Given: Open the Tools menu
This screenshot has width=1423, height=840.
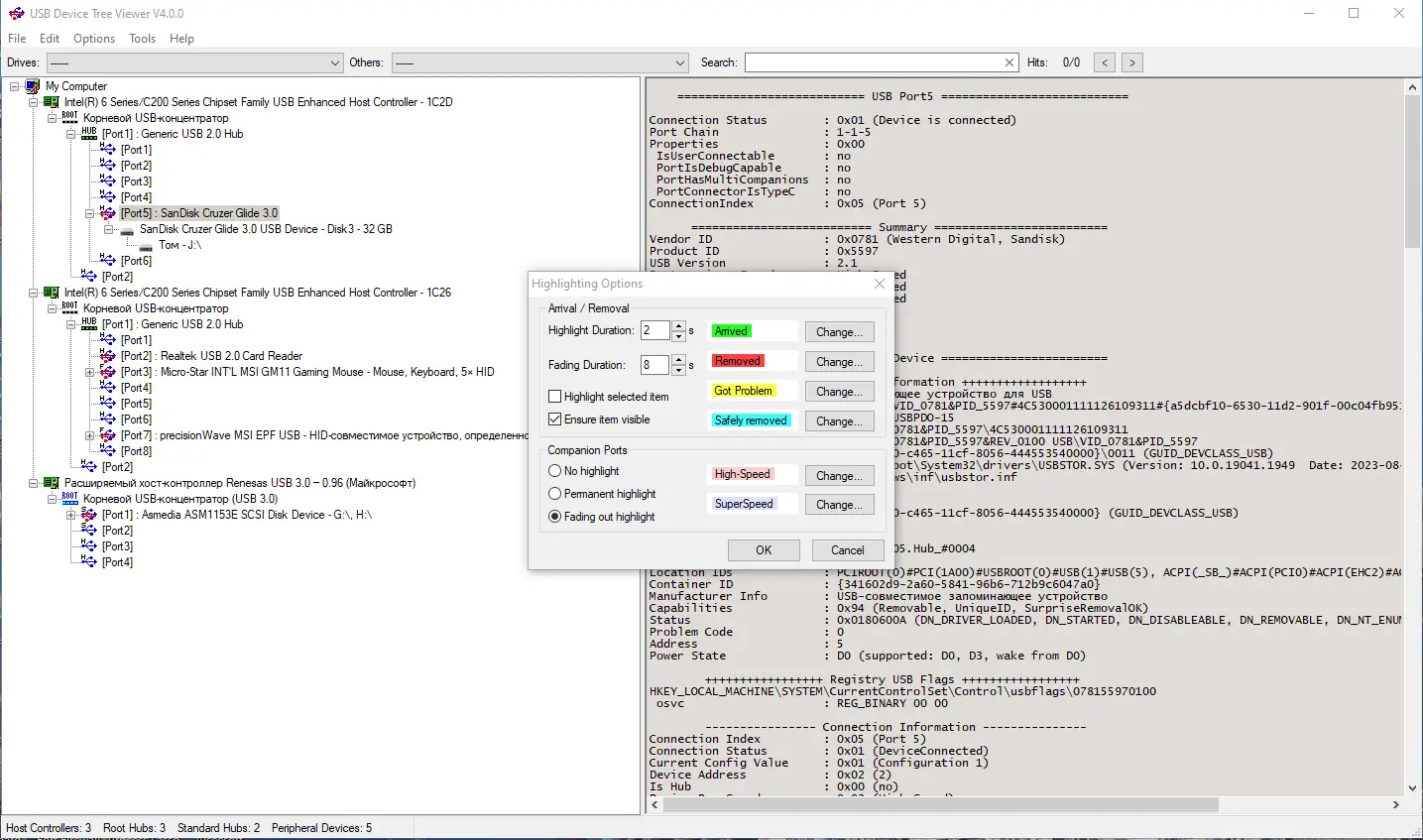Looking at the screenshot, I should tap(142, 39).
